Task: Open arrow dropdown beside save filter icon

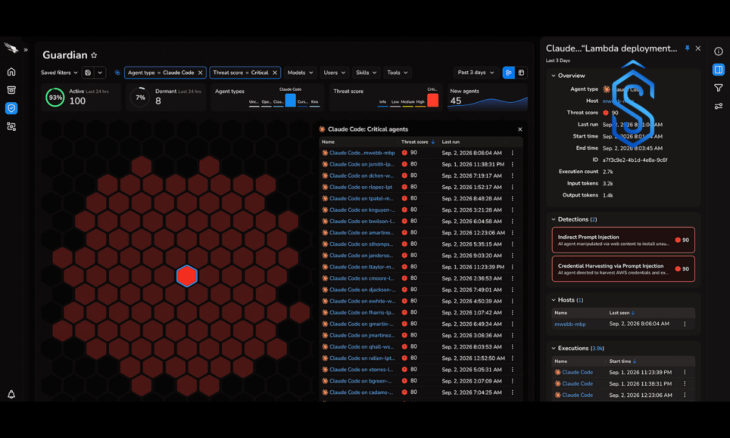Action: pyautogui.click(x=100, y=73)
